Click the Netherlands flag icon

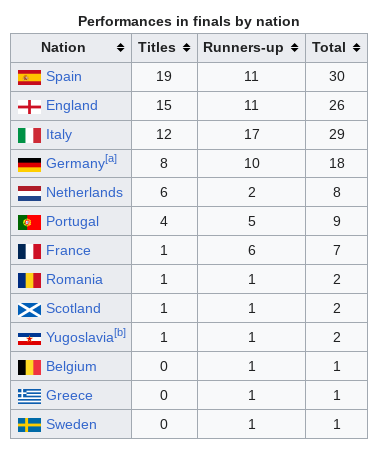(29, 194)
